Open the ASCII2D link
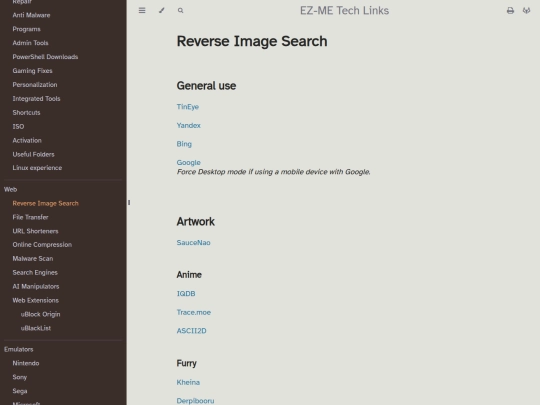This screenshot has width=540, height=405. [x=191, y=331]
